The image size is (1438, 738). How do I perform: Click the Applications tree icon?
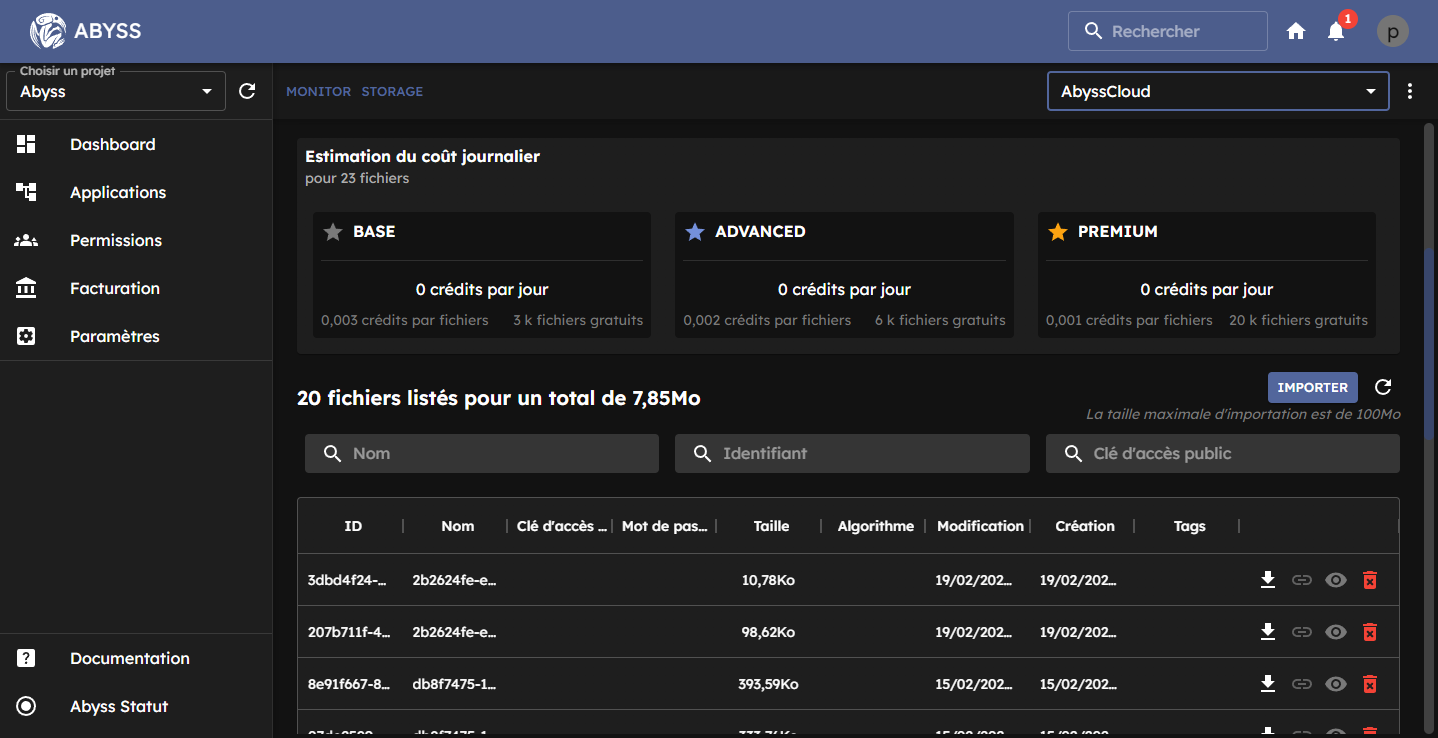click(26, 192)
